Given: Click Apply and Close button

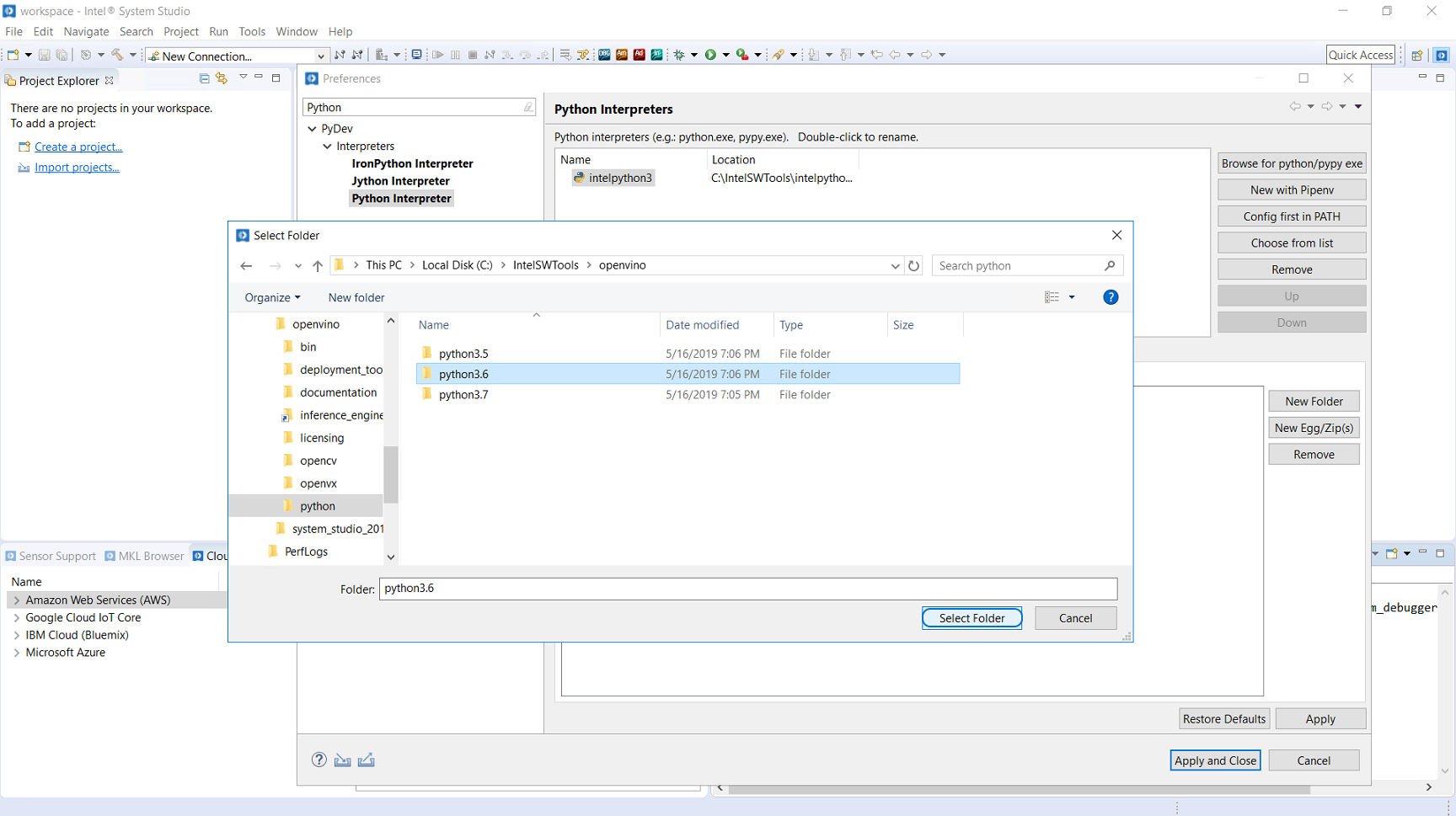Looking at the screenshot, I should (x=1215, y=760).
